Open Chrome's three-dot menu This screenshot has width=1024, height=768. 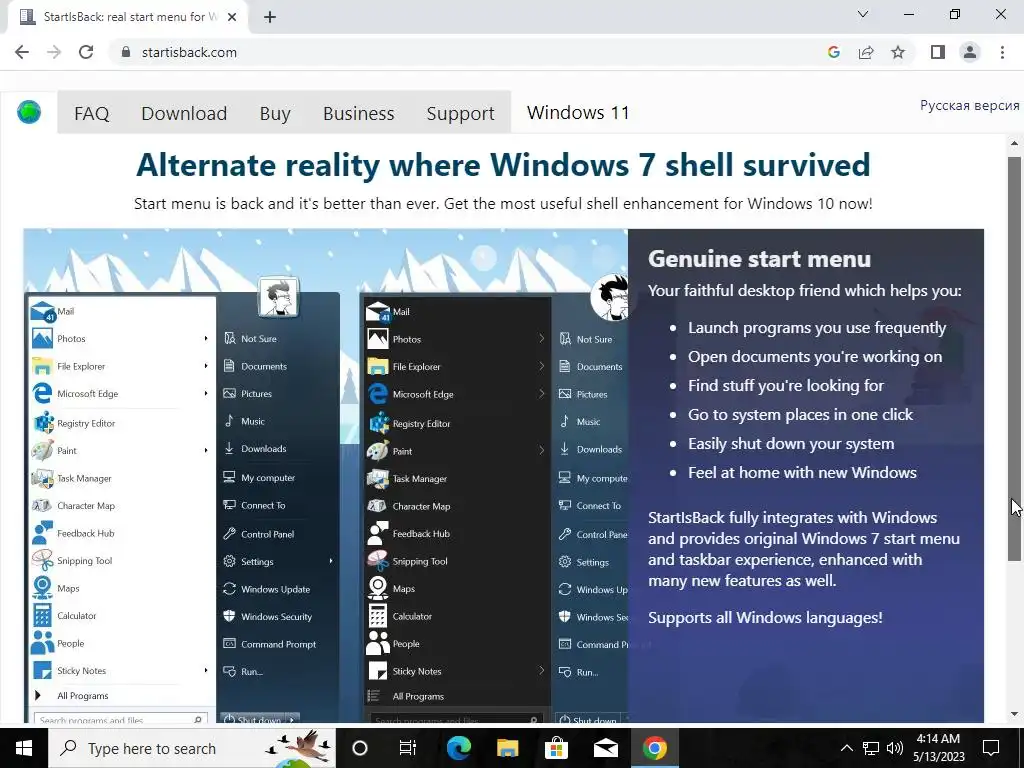[x=1002, y=52]
